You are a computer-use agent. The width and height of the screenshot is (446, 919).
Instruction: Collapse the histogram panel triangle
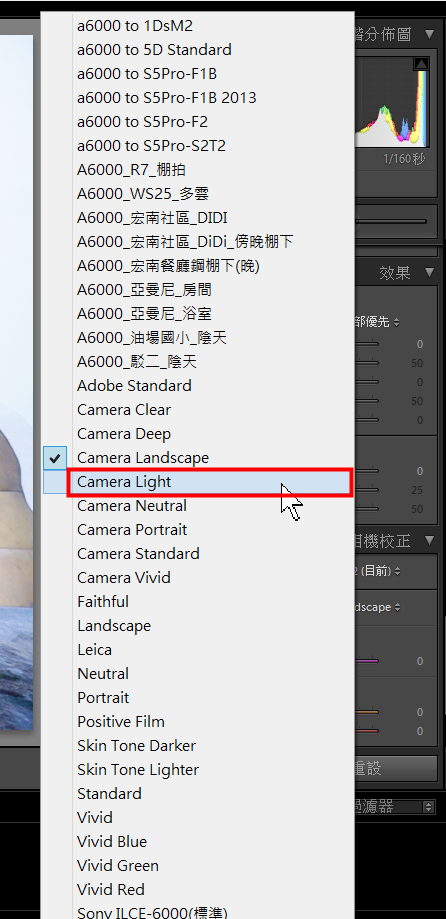pyautogui.click(x=431, y=34)
